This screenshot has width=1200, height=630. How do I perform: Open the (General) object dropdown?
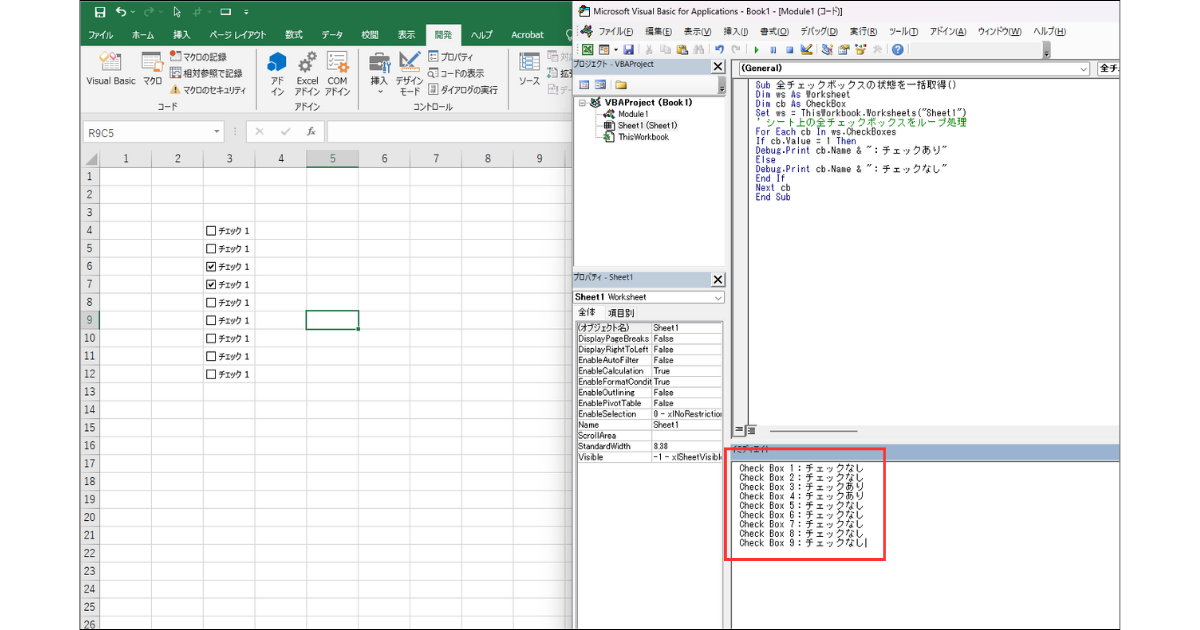pyautogui.click(x=1084, y=69)
